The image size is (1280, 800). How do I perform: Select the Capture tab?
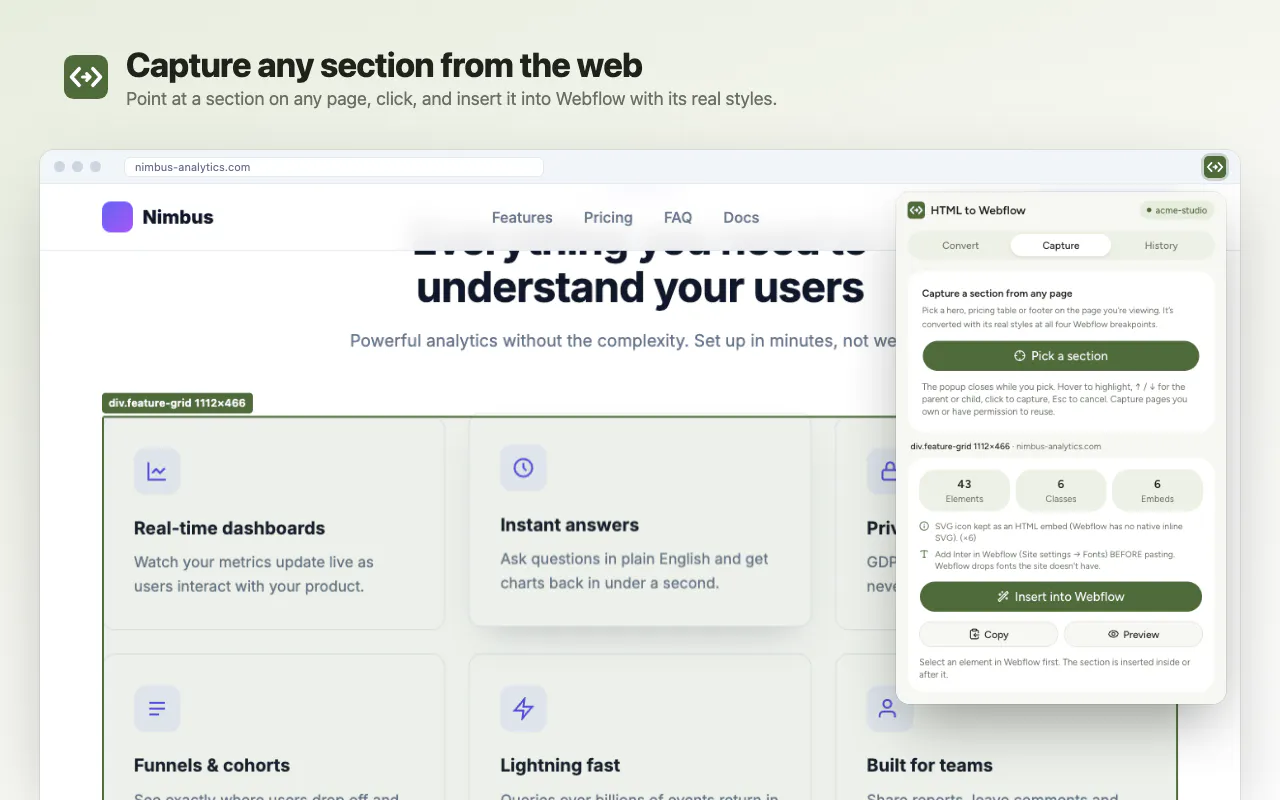pyautogui.click(x=1061, y=245)
